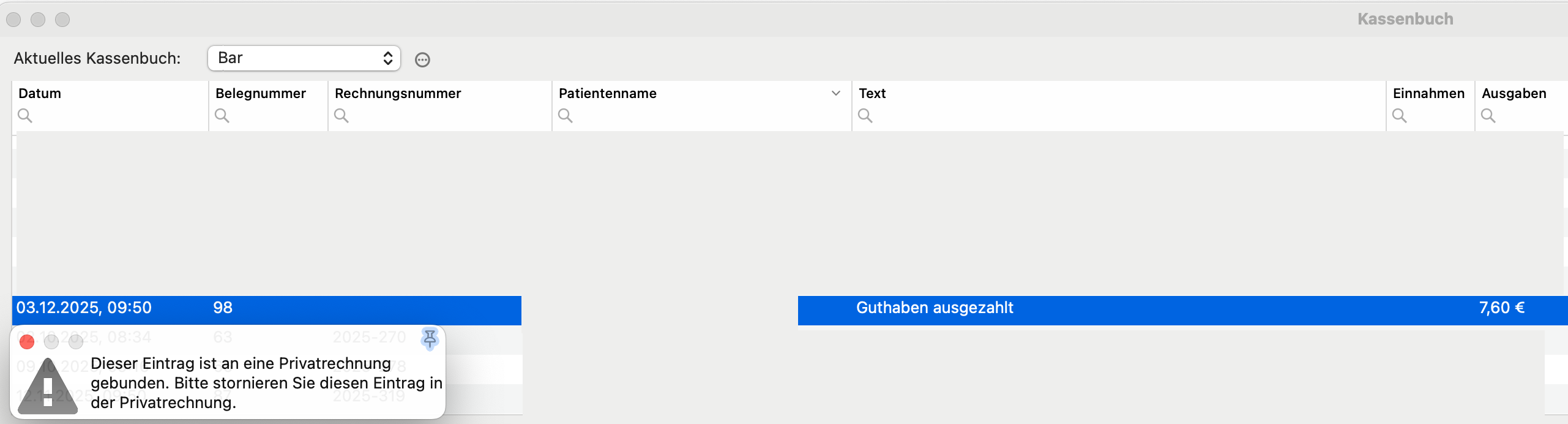Click search magnifier icon under Patientenname column
Viewport: 1568px width, 424px height.
click(566, 115)
